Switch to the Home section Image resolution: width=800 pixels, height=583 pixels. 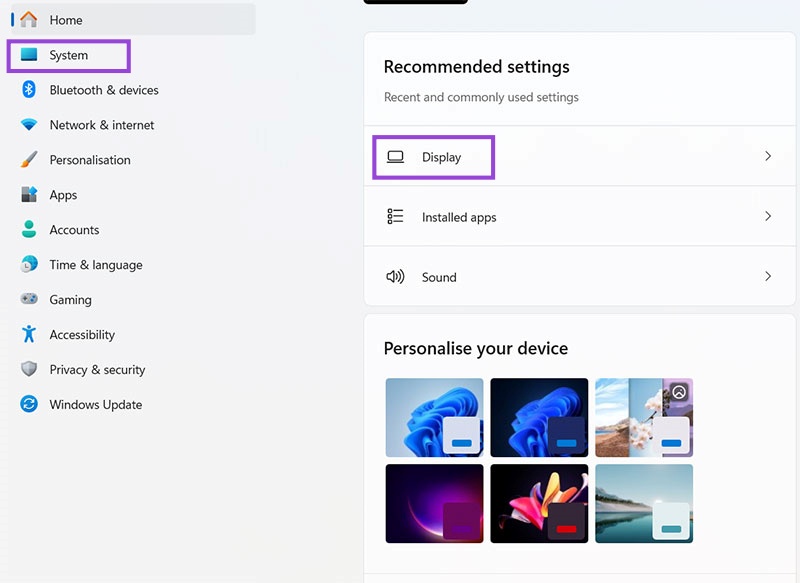click(65, 19)
